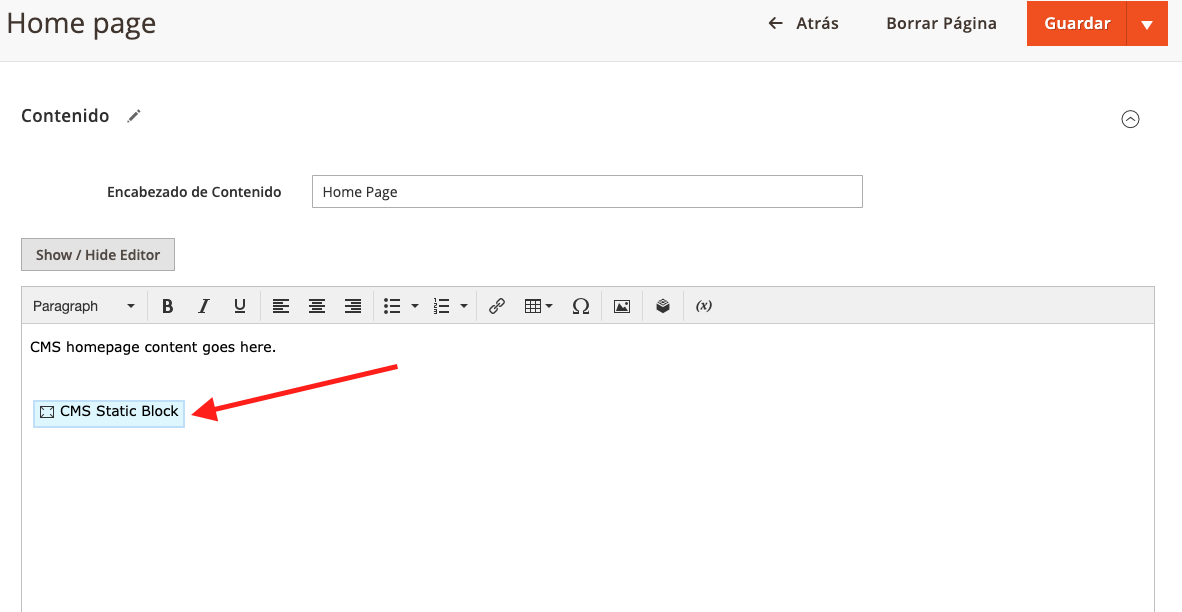Click the Encabezado de Contenido input field
The height and width of the screenshot is (612, 1182).
[587, 191]
